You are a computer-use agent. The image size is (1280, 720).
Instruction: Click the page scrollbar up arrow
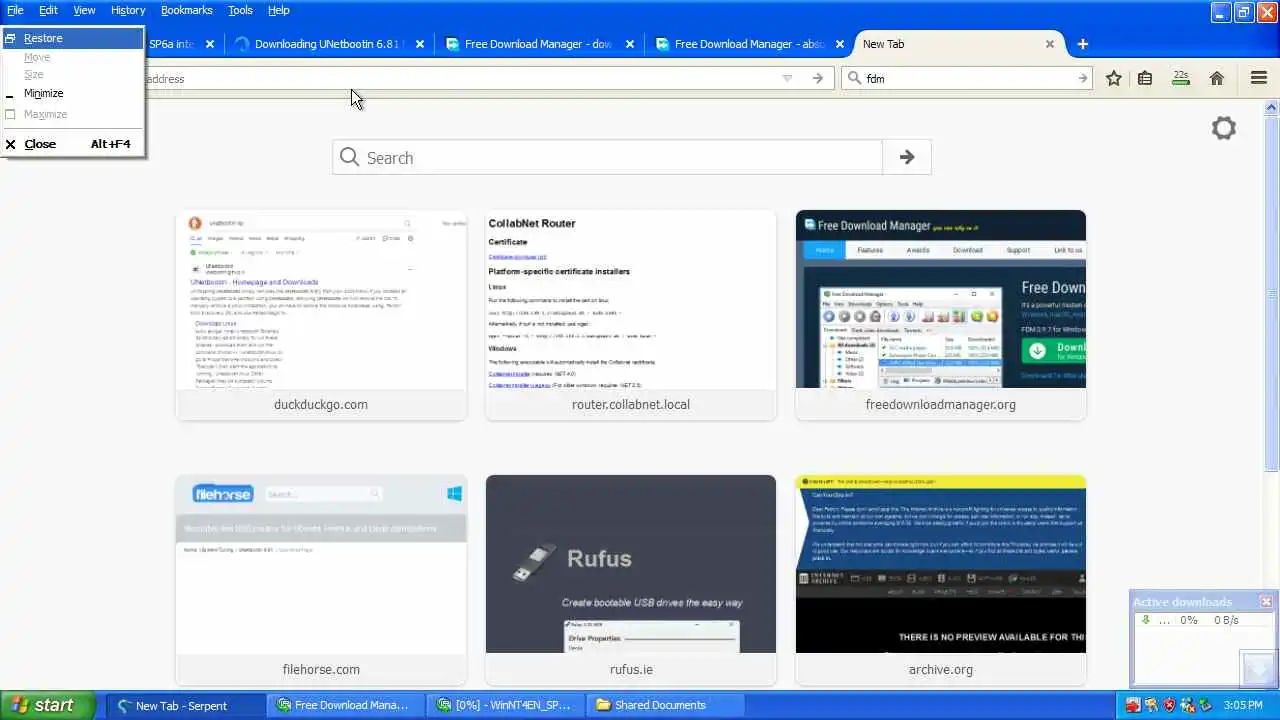coord(1272,107)
